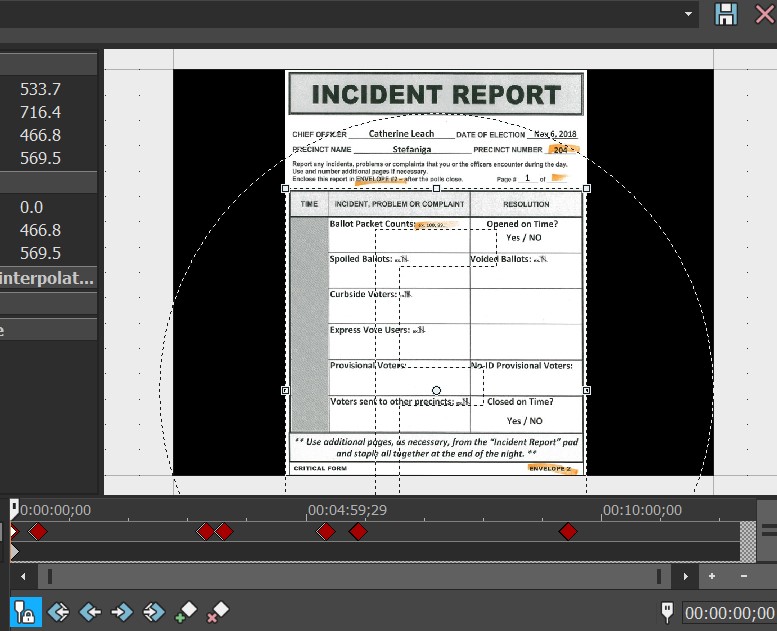Screen dimensions: 777x631
Task: Select the keyframe just after 00:04:59;29
Action: (326, 532)
